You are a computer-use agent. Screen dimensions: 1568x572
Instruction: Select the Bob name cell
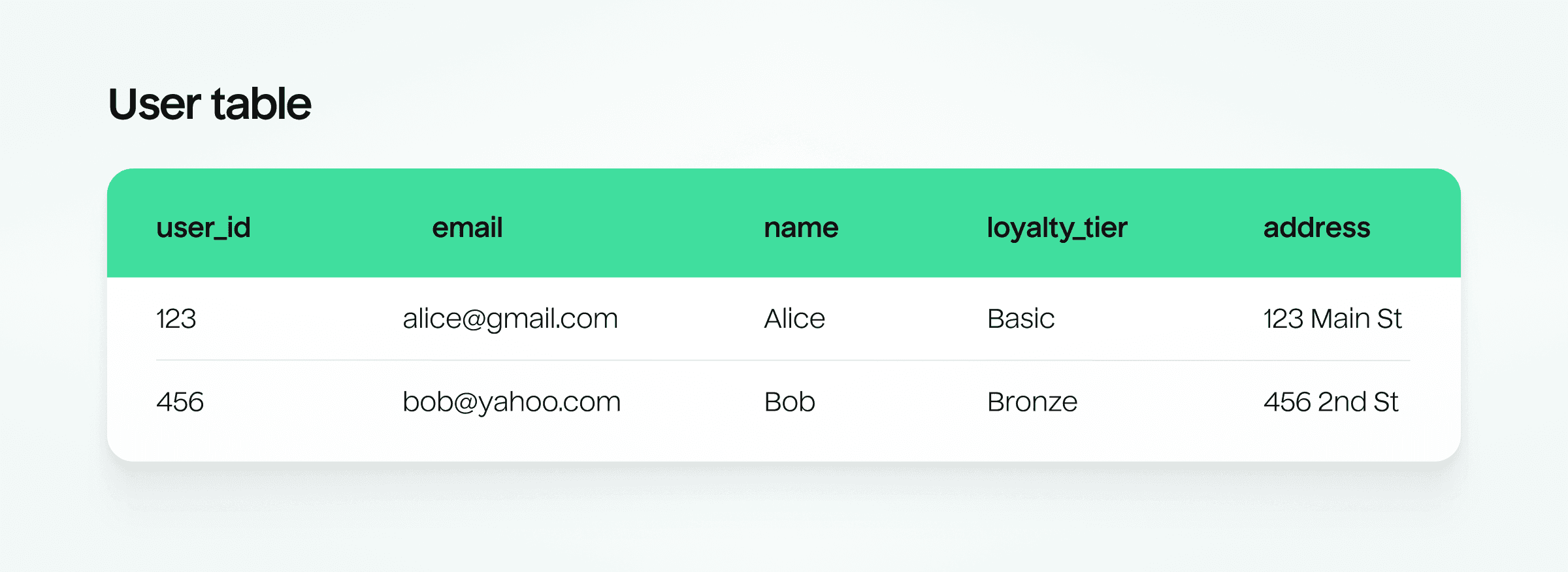tap(789, 402)
